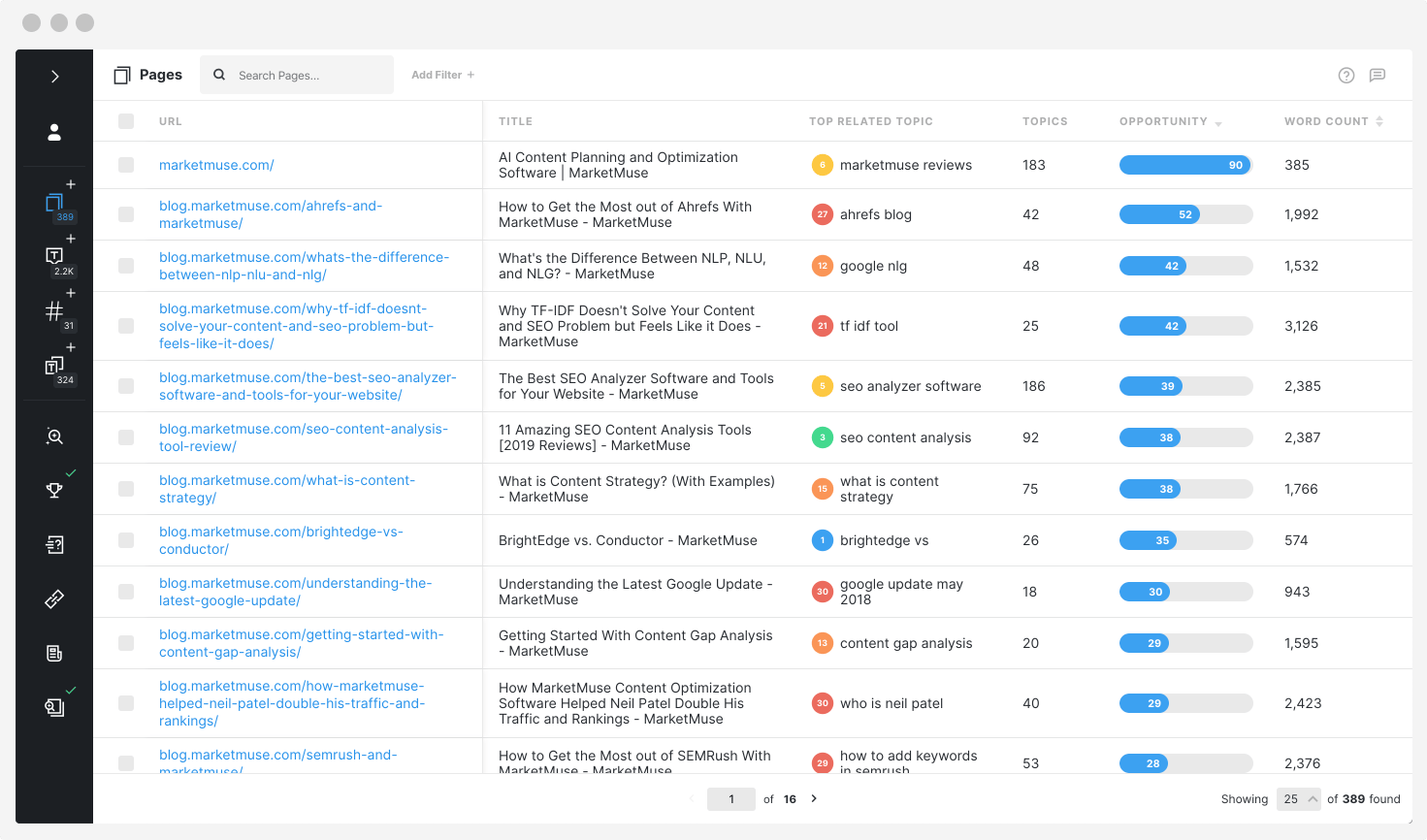Select the magnifying glass research icon
The image size is (1427, 840).
pyautogui.click(x=53, y=436)
